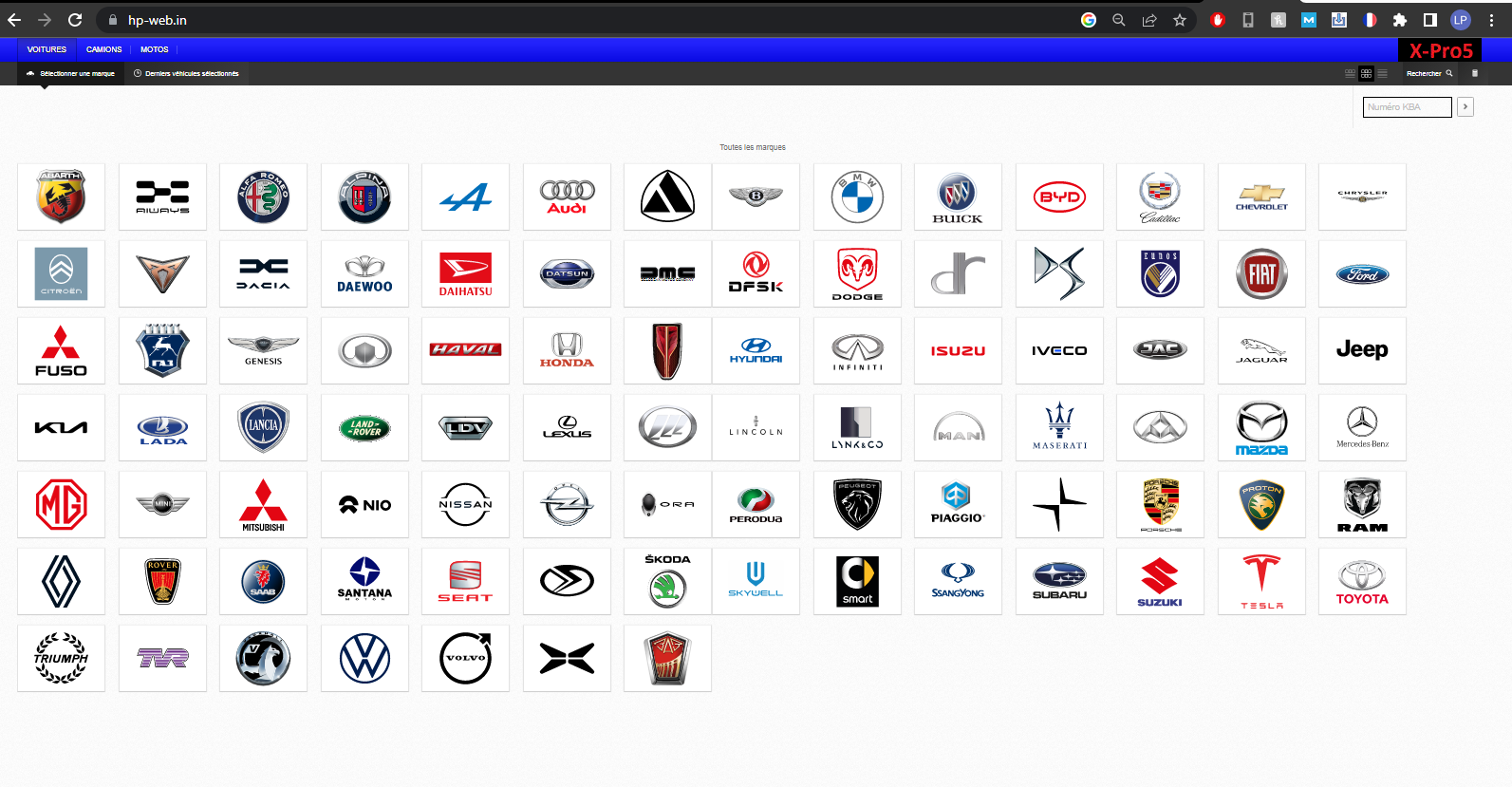
Task: Open the Land Rover brand
Action: [364, 427]
